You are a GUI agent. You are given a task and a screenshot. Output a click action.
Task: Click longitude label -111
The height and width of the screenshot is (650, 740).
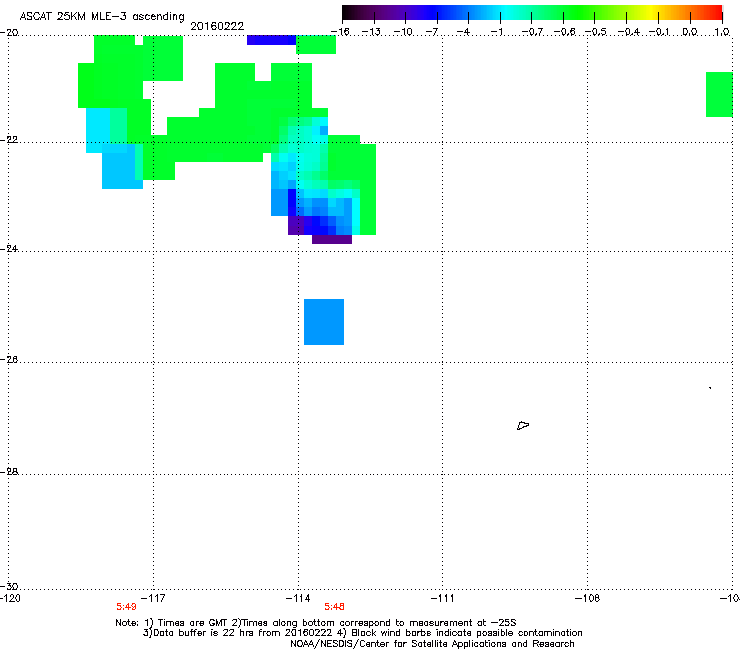pyautogui.click(x=443, y=598)
